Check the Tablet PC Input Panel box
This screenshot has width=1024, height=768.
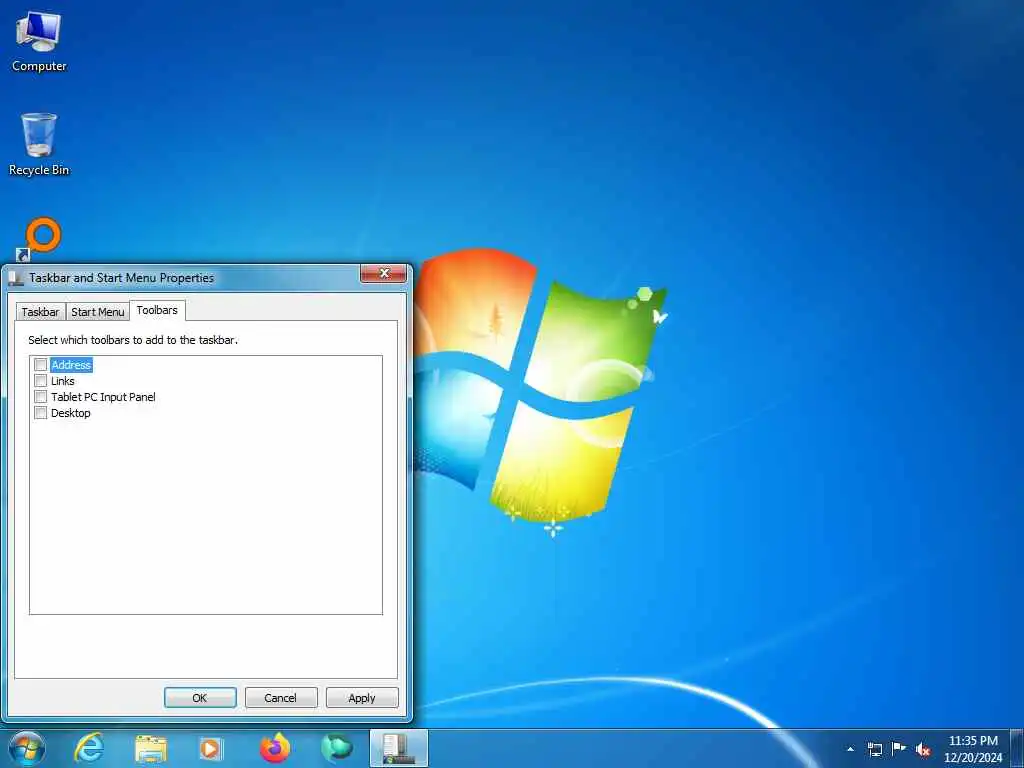[40, 397]
